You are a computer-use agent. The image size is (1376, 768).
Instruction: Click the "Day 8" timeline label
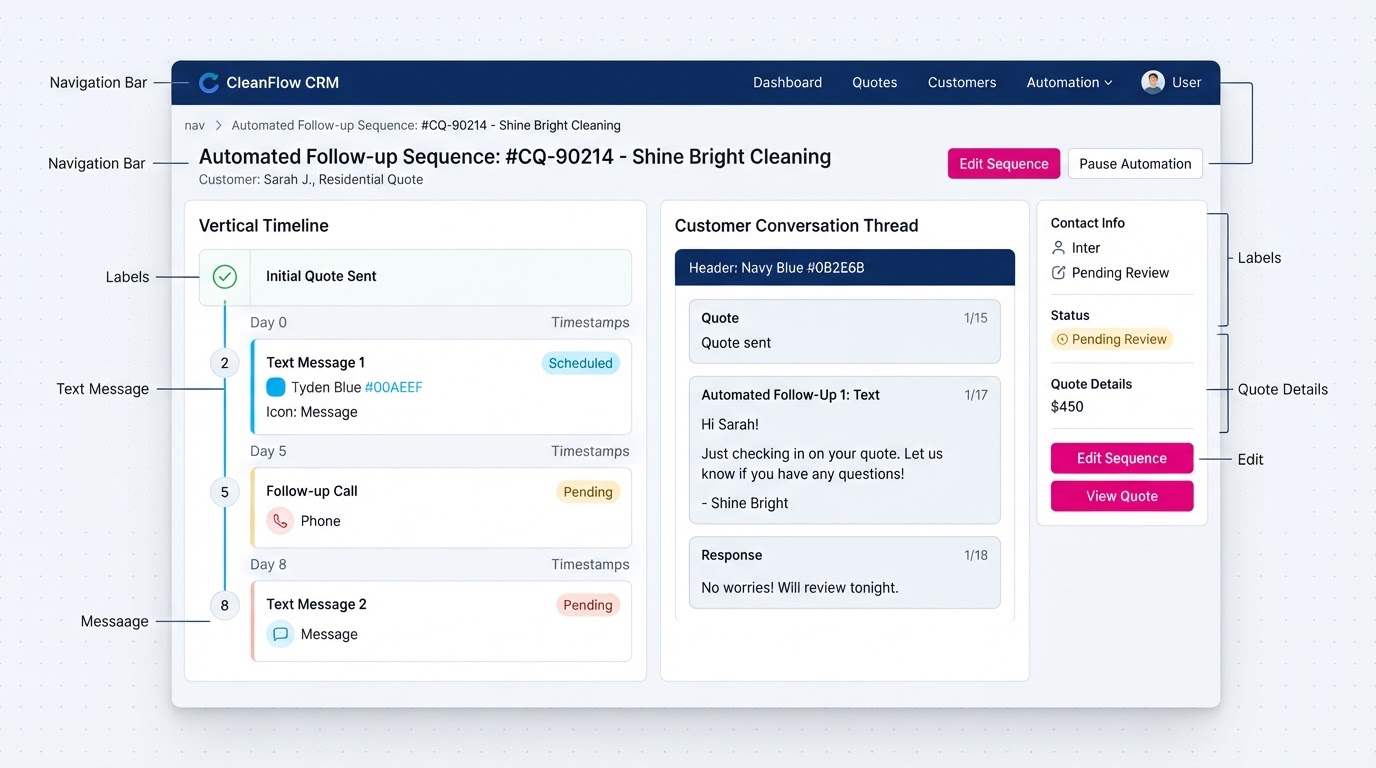click(x=268, y=565)
